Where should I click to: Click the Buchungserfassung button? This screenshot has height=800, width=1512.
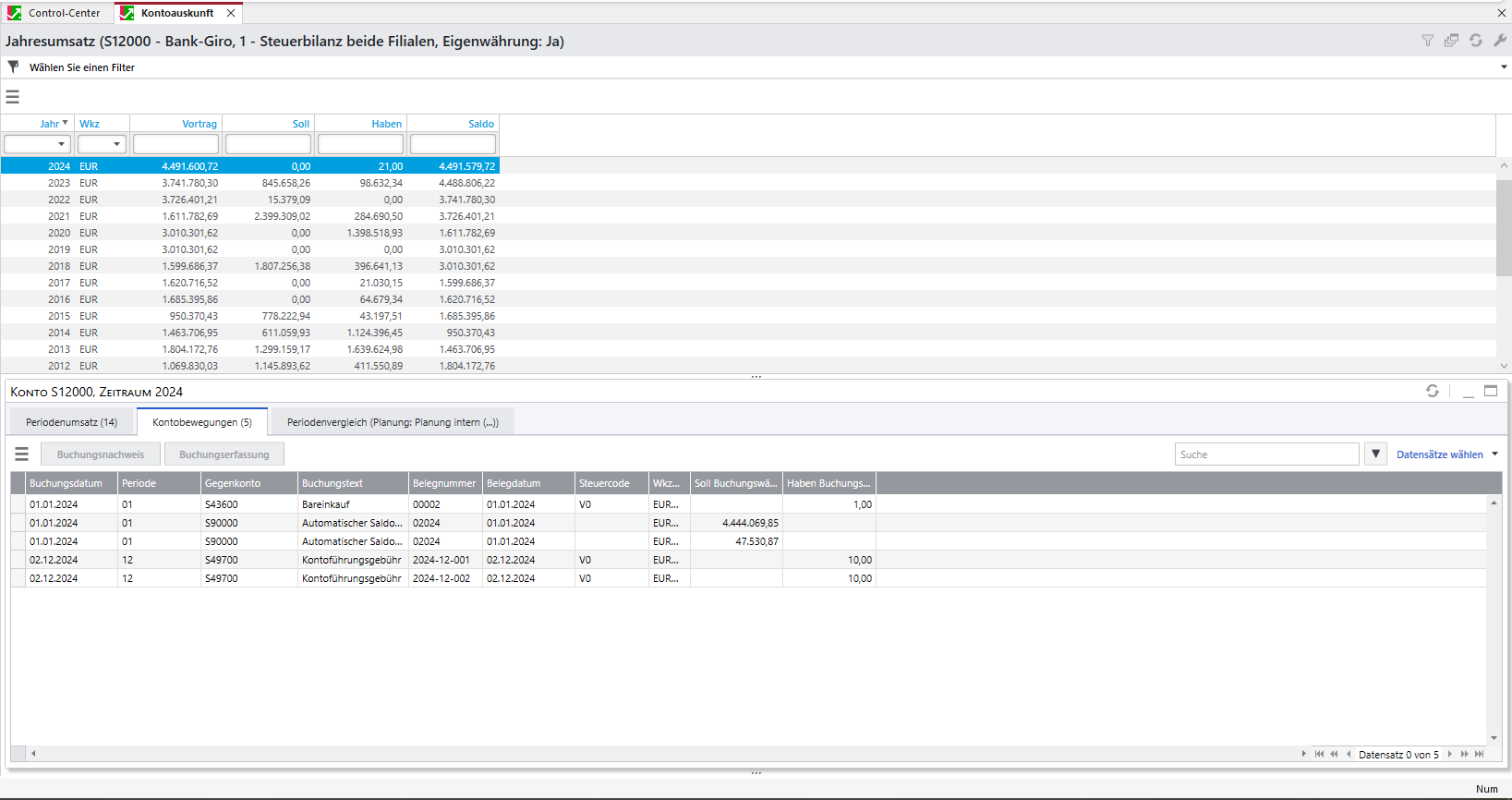(224, 455)
